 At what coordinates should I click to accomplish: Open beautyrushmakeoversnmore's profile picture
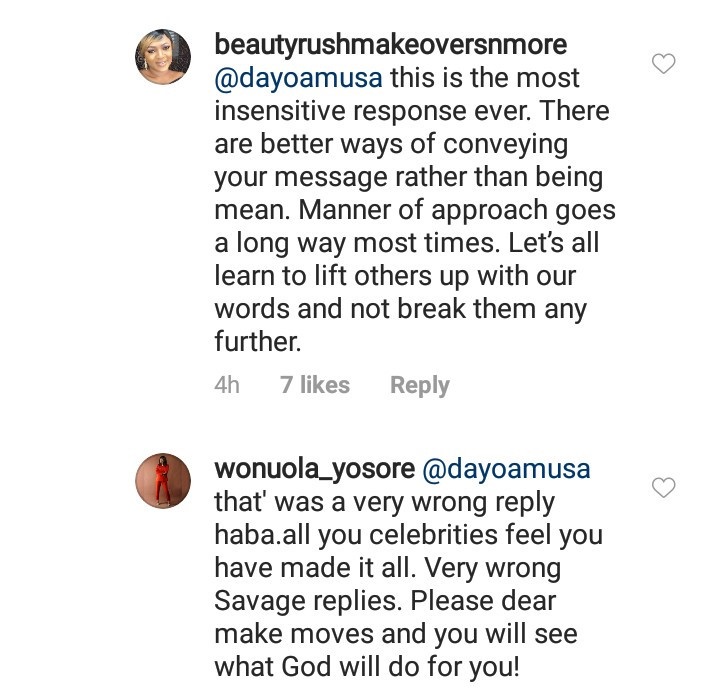pyautogui.click(x=163, y=58)
